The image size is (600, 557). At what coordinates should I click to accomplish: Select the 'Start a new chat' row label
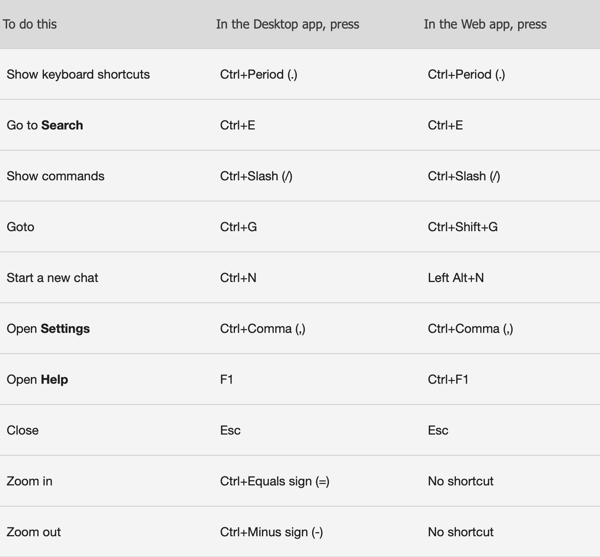click(x=52, y=278)
